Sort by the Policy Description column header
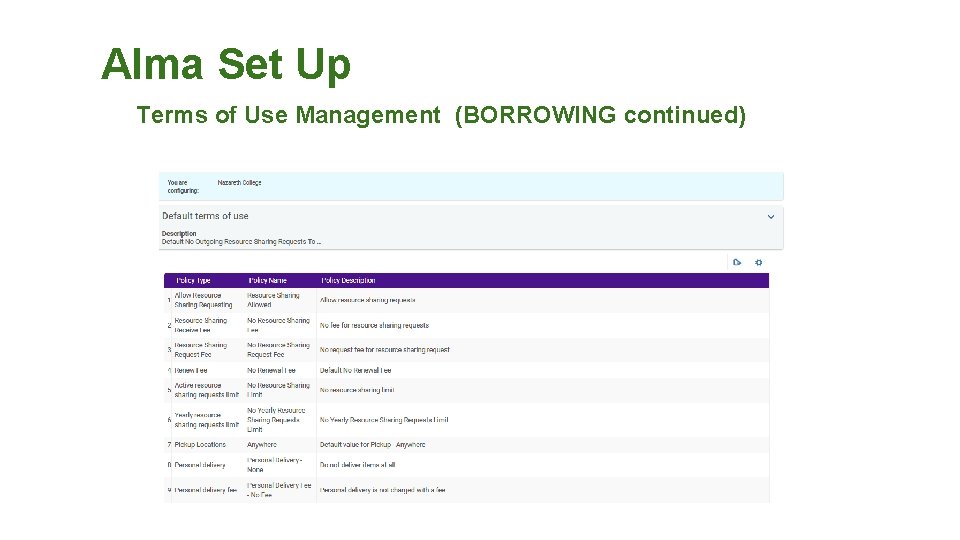The height and width of the screenshot is (540, 960). click(x=348, y=280)
